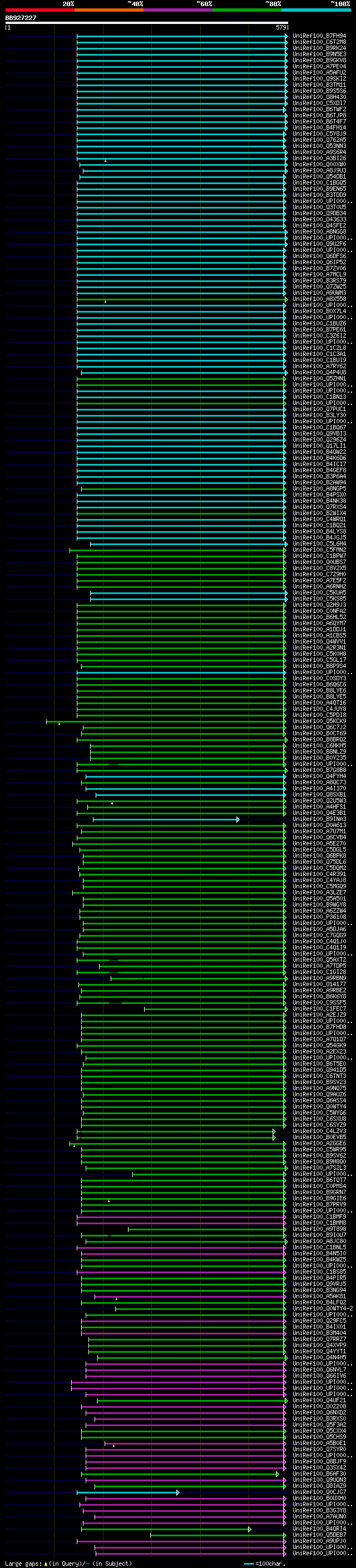
Task: Select the UniRef100_B3G3Y8 label
Action: [x=319, y=1510]
